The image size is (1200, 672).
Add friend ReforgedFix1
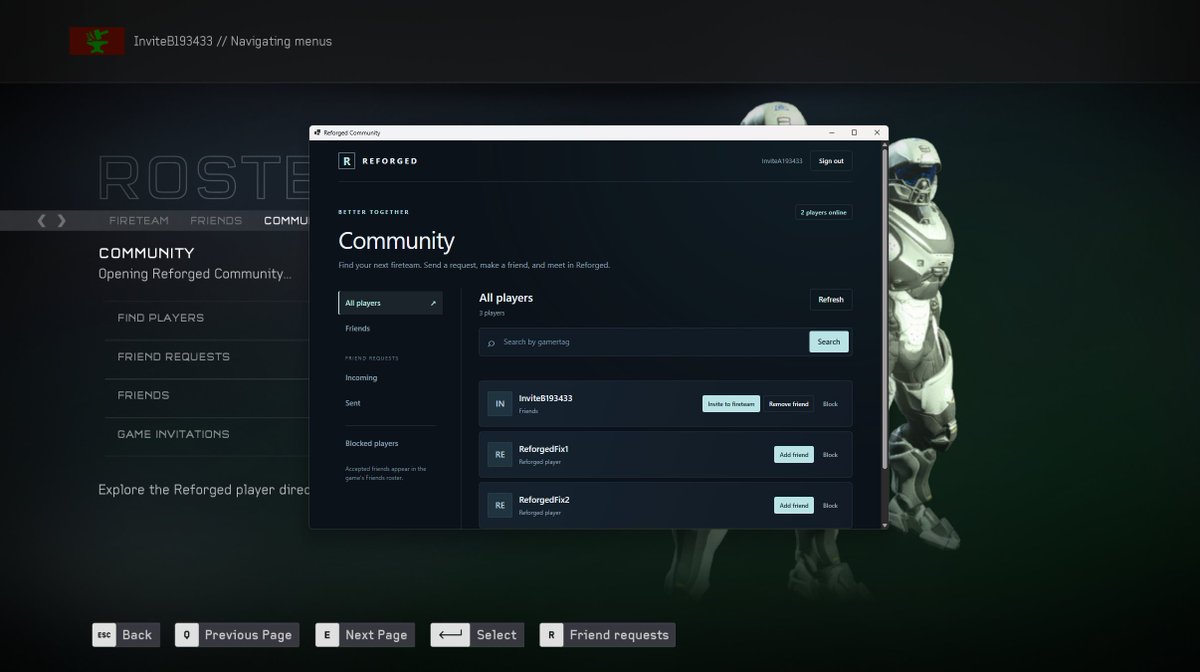tap(794, 455)
